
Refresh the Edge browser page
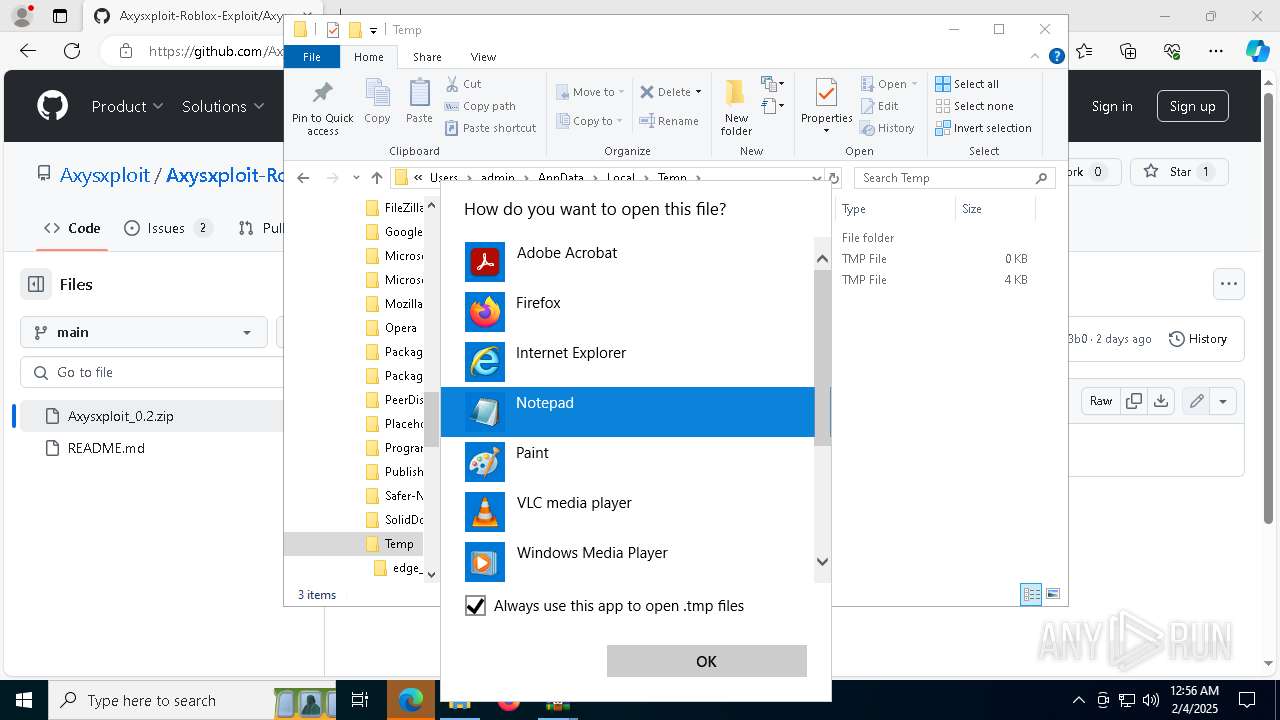[x=72, y=51]
